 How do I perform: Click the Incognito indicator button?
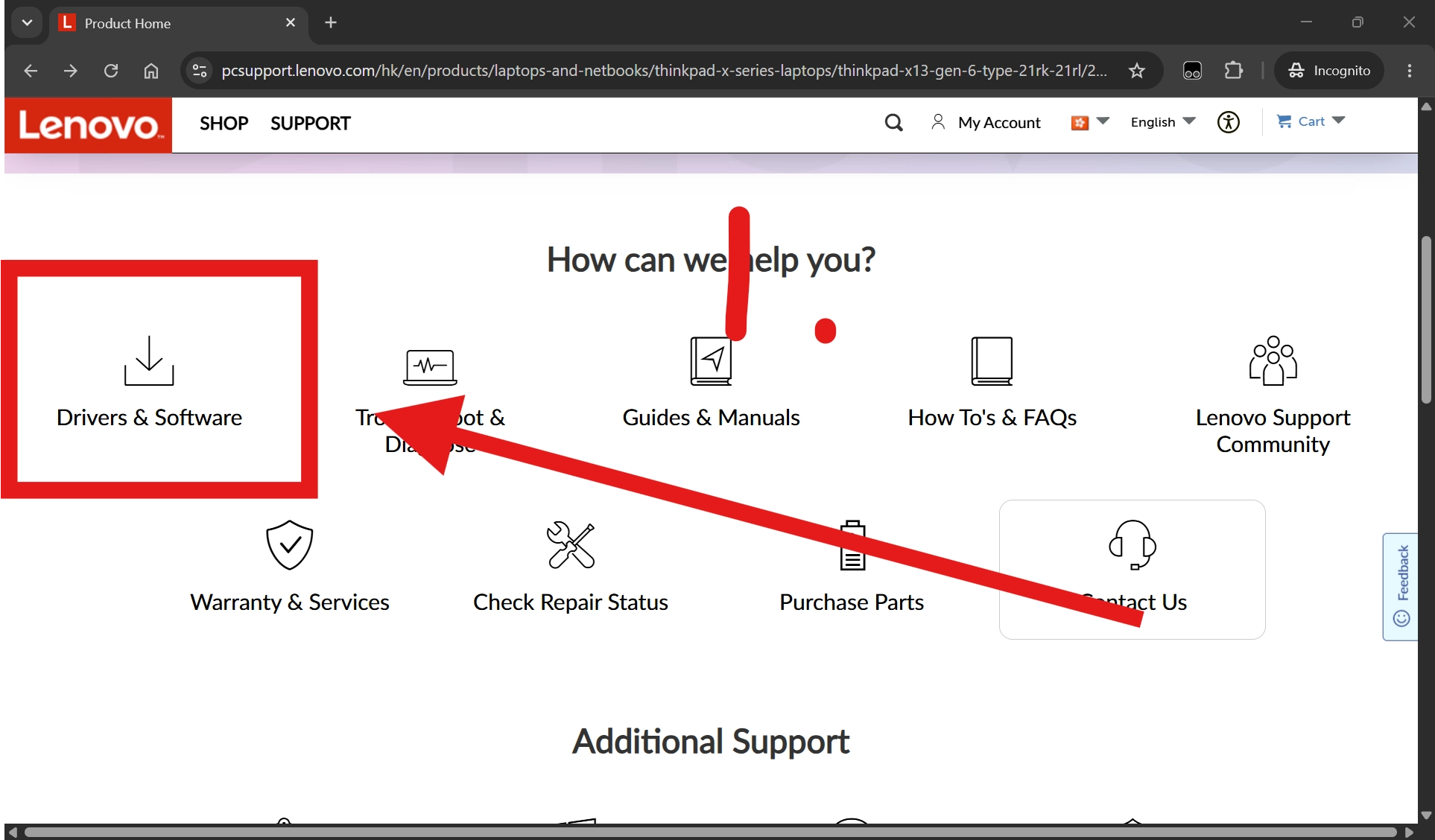point(1329,71)
